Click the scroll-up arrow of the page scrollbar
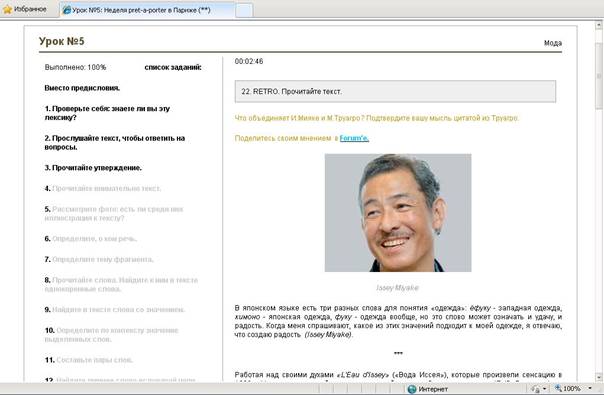604x395 pixels. (x=599, y=25)
